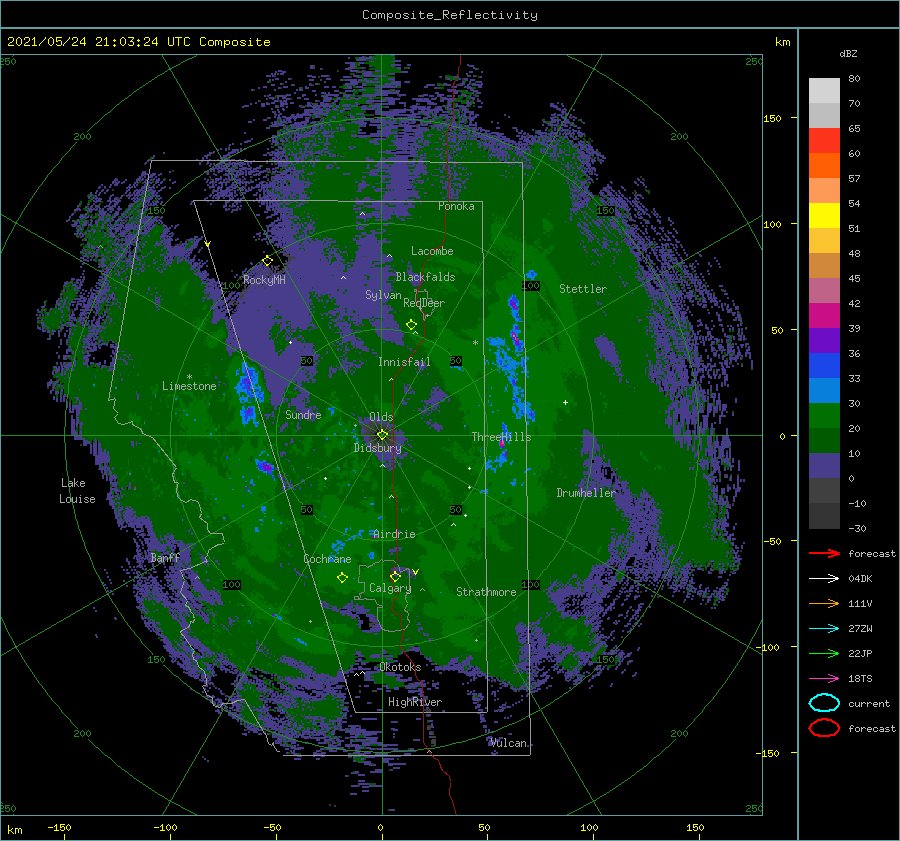
Task: Select the slate purple swatch between 10 and 0
Action: [824, 466]
